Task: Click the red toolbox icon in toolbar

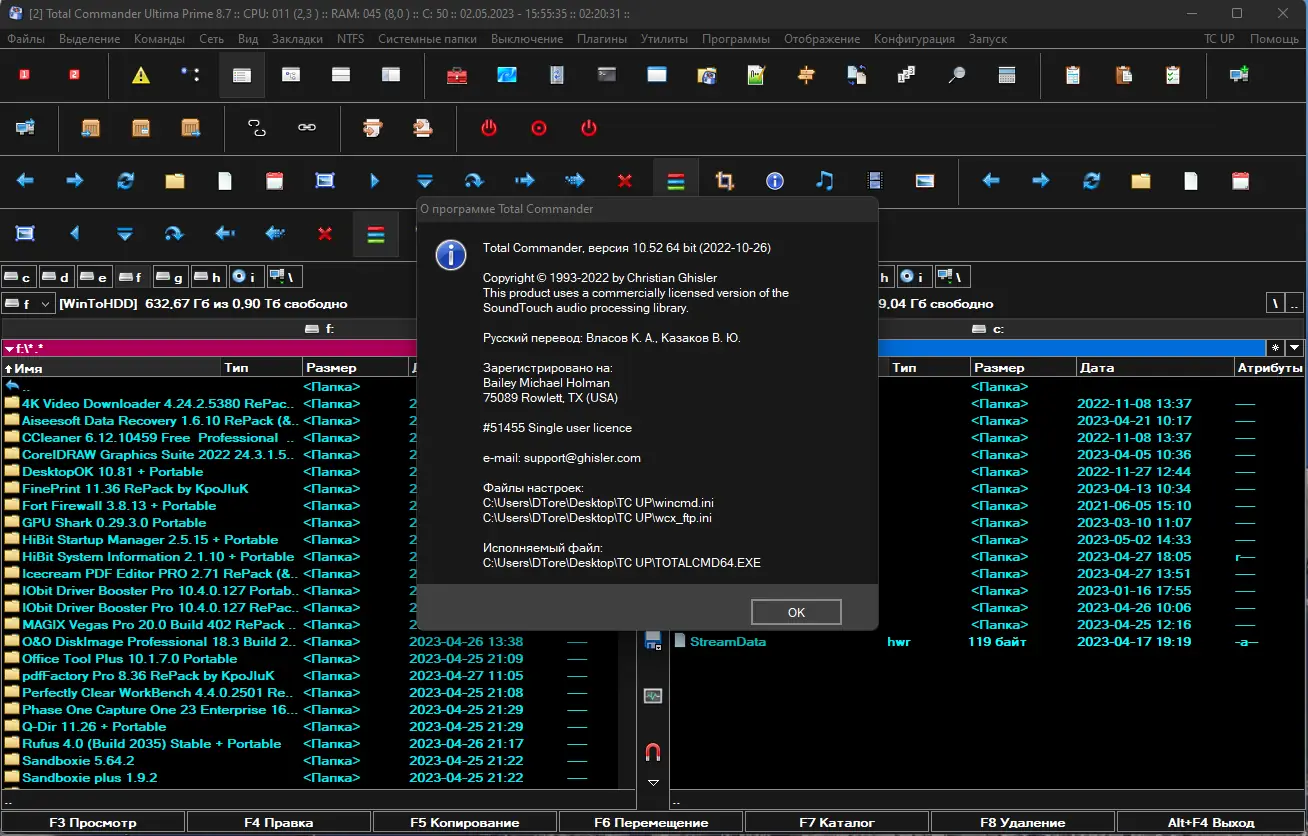Action: click(457, 75)
